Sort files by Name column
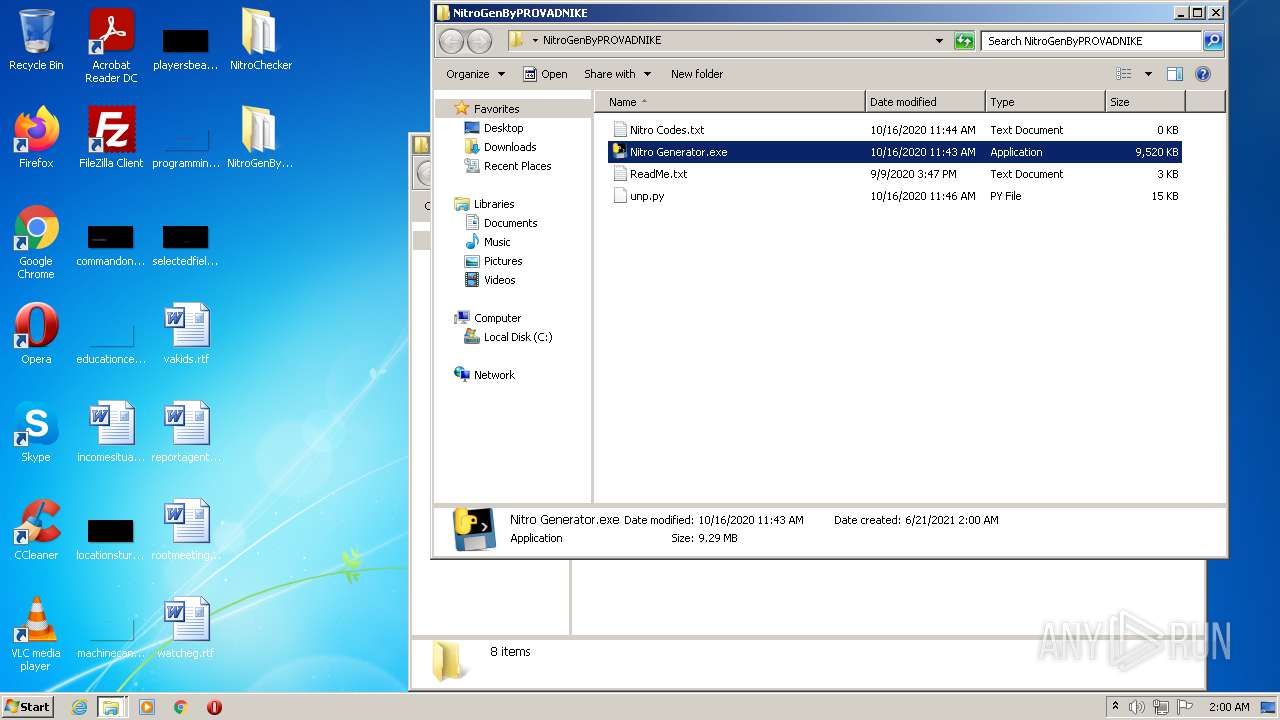1280x720 pixels. click(x=730, y=102)
